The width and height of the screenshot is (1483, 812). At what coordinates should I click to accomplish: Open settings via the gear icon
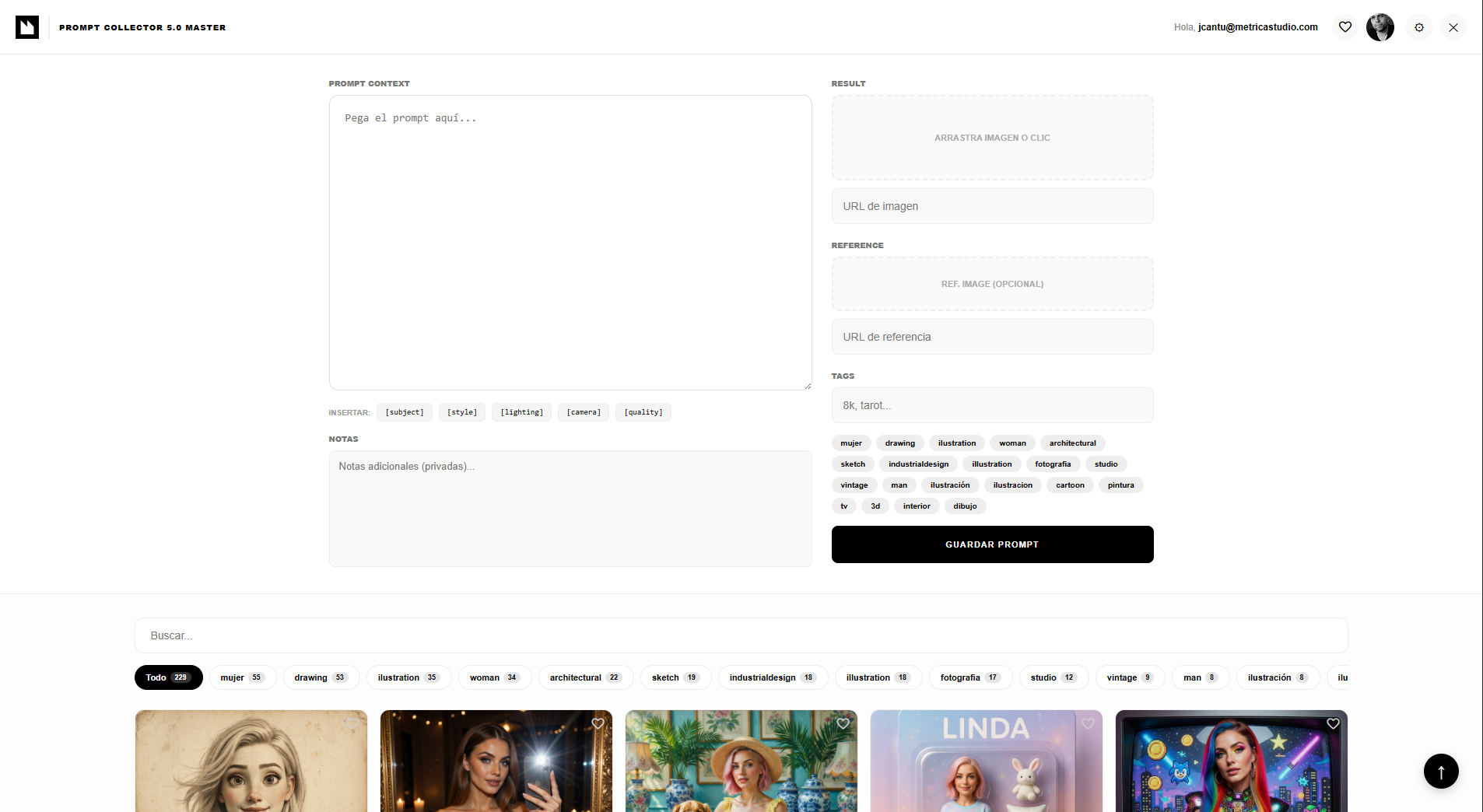1418,27
